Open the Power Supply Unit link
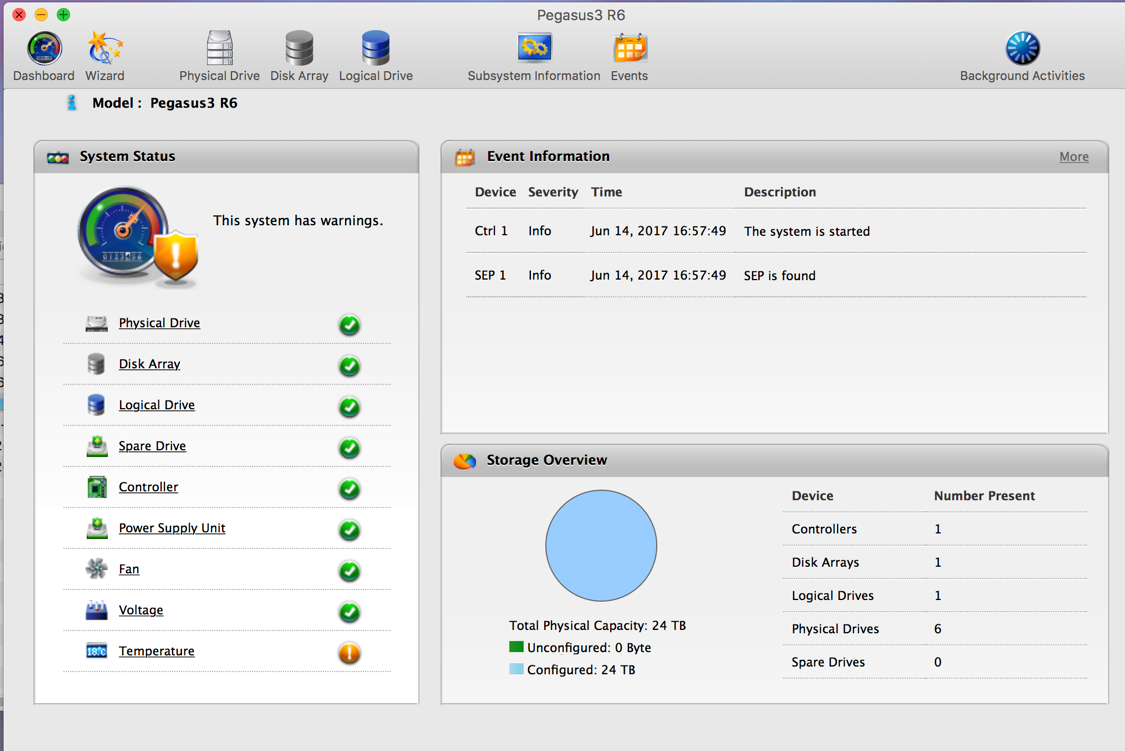 click(172, 527)
